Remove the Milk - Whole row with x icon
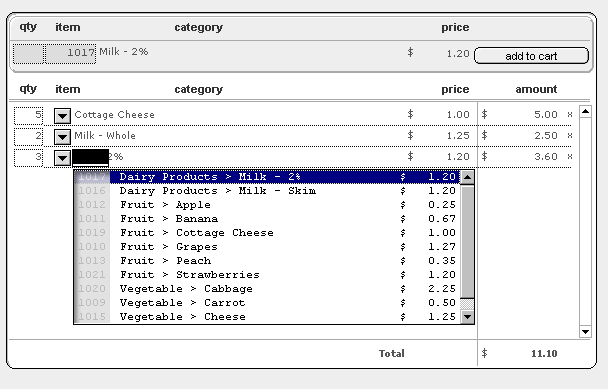 coord(570,135)
